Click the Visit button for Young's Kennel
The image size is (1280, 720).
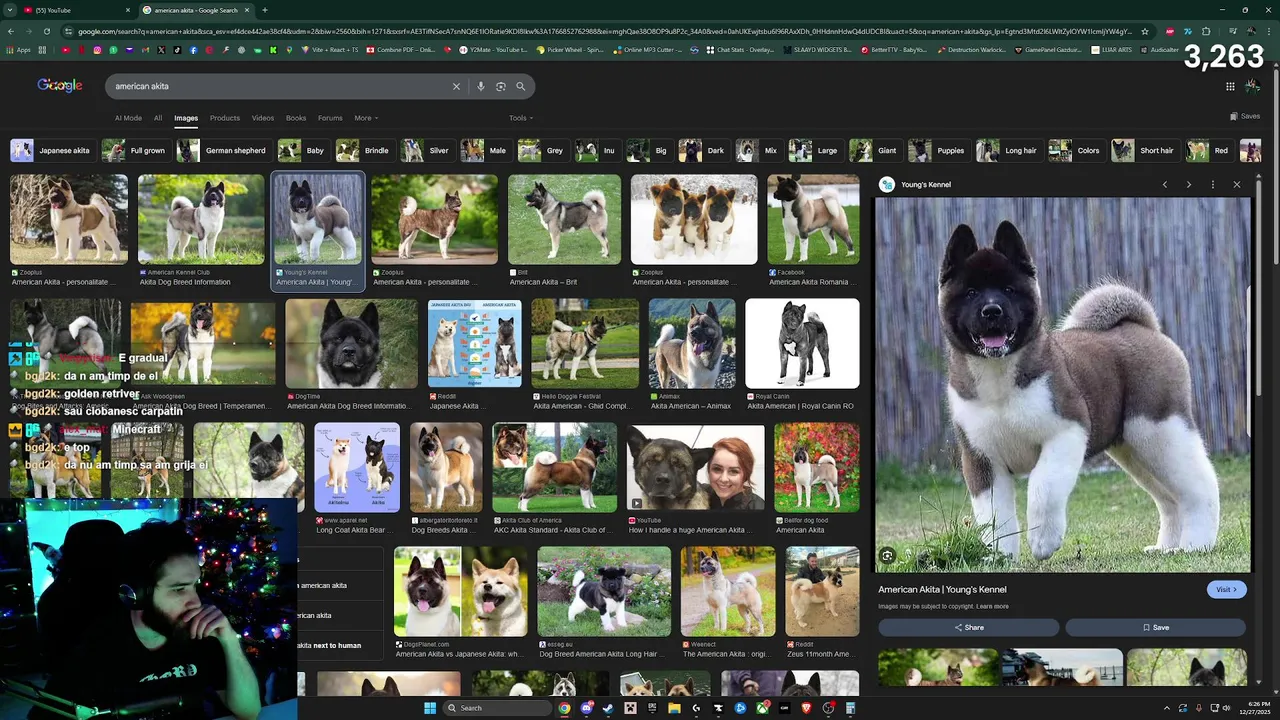[x=1226, y=589]
